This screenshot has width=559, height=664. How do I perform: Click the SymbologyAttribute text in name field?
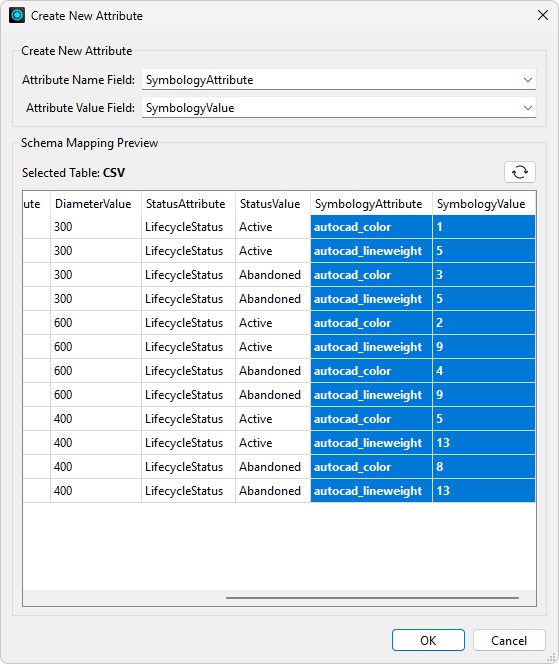click(x=199, y=80)
